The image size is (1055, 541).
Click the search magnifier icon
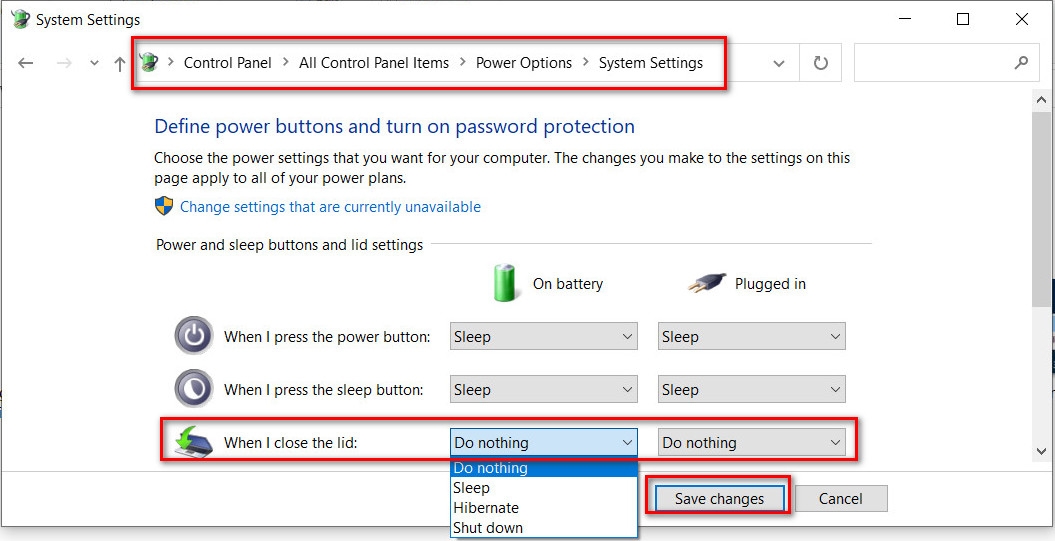pos(1021,63)
